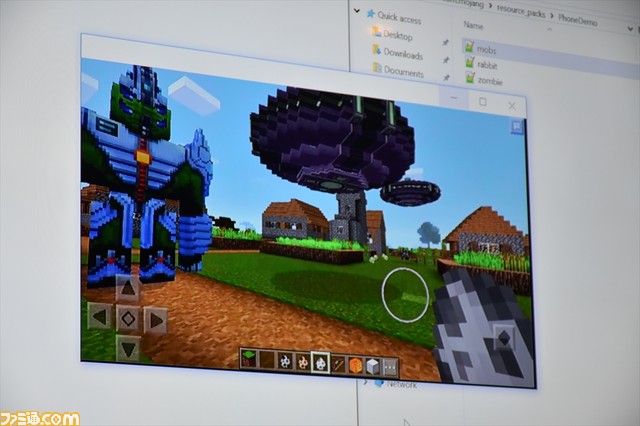Open the chat icon in Minecraft
Viewport: 640px width, 426px height.
pyautogui.click(x=517, y=126)
